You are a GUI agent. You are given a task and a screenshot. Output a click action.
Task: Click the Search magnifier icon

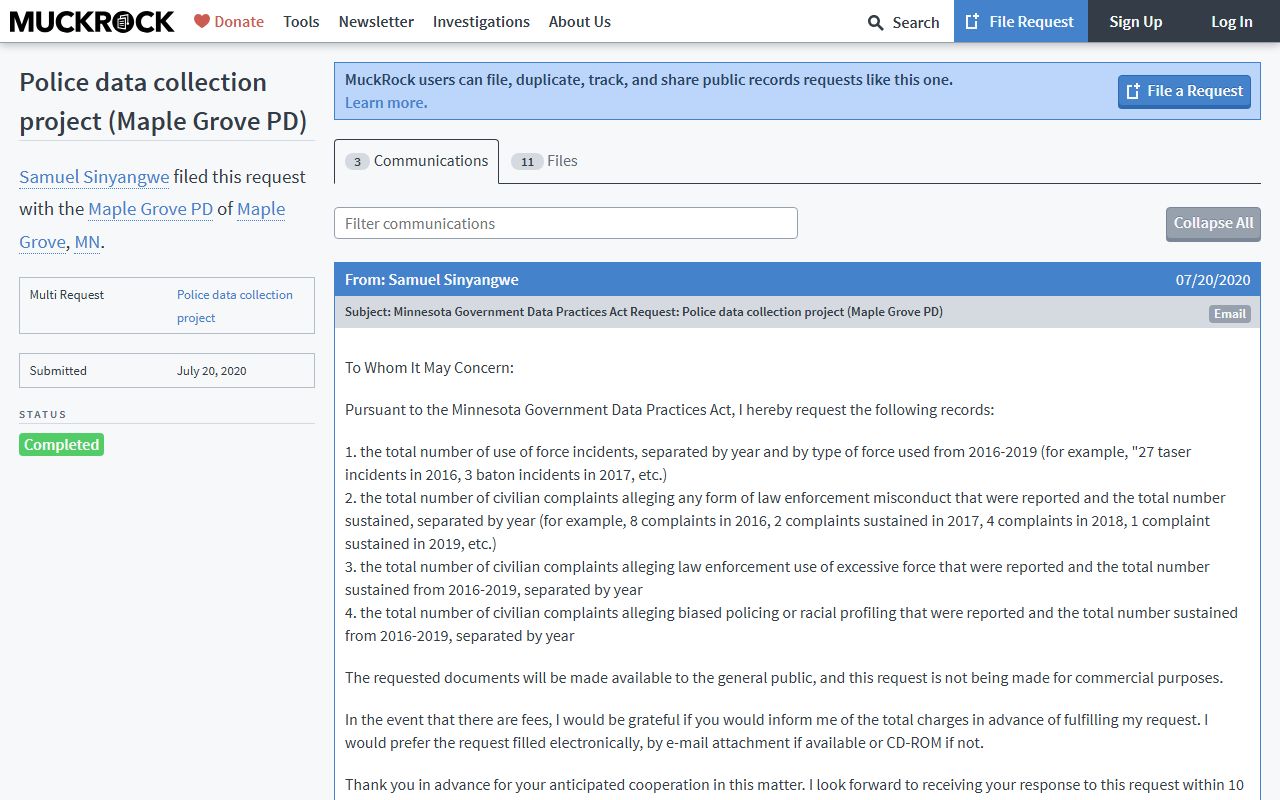[876, 22]
